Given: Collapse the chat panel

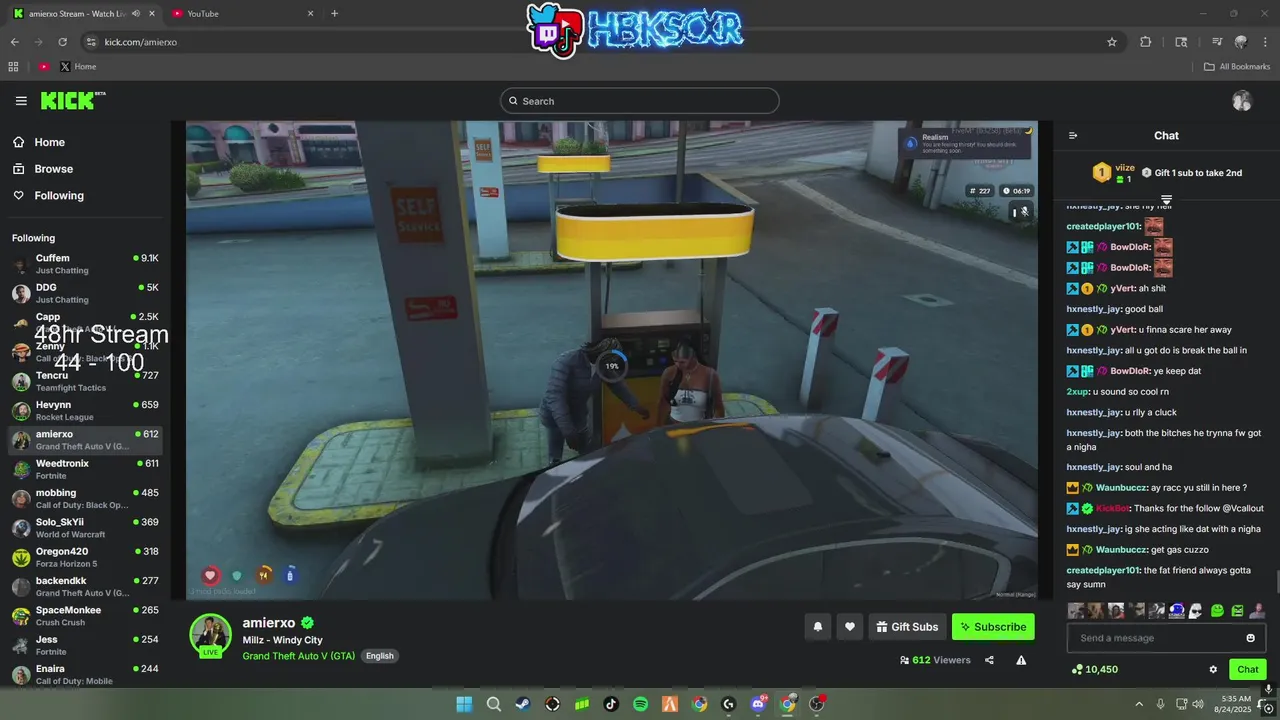Looking at the screenshot, I should click(x=1073, y=136).
